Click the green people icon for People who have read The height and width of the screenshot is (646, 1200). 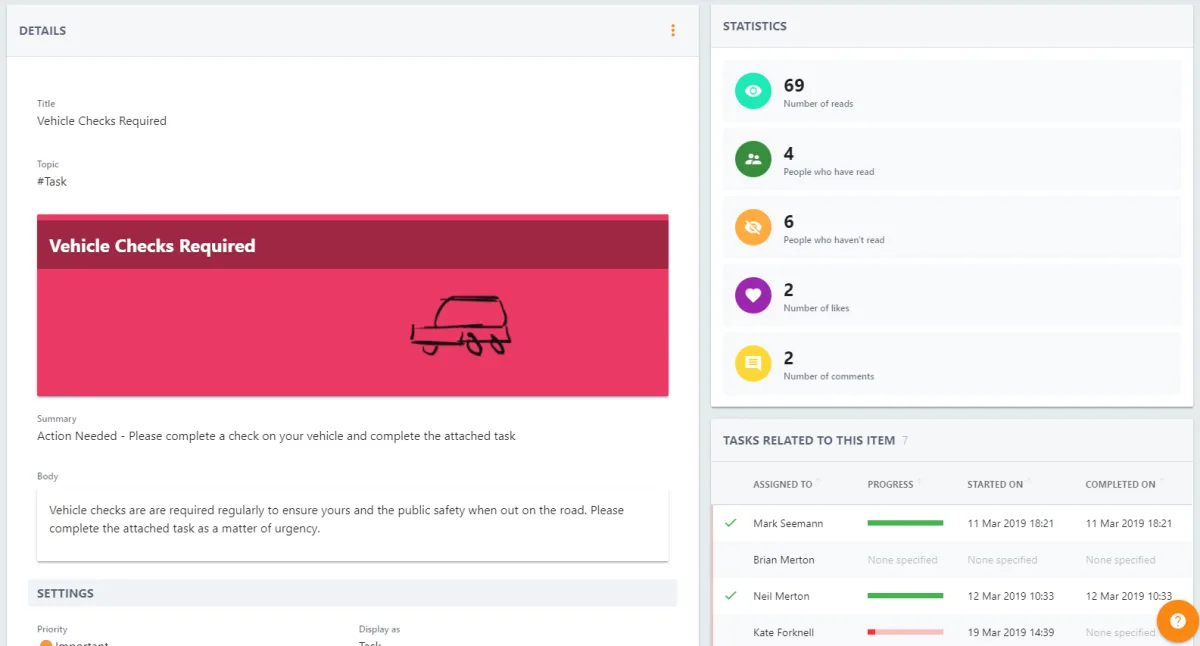tap(753, 159)
